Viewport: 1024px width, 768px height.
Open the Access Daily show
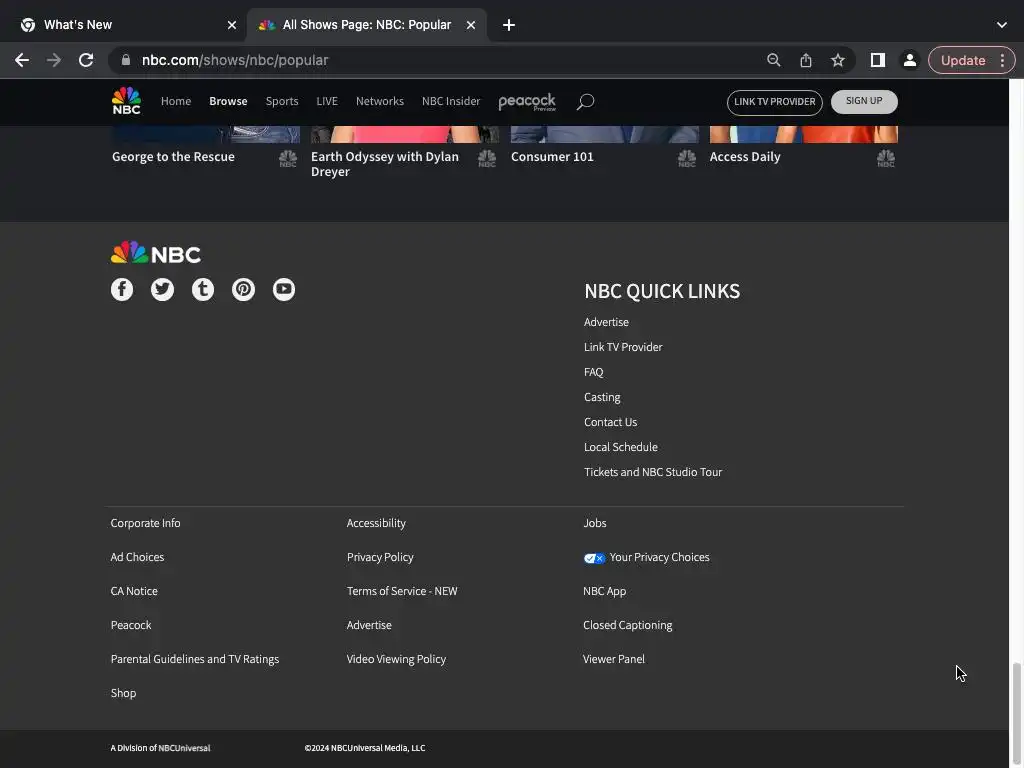(745, 157)
